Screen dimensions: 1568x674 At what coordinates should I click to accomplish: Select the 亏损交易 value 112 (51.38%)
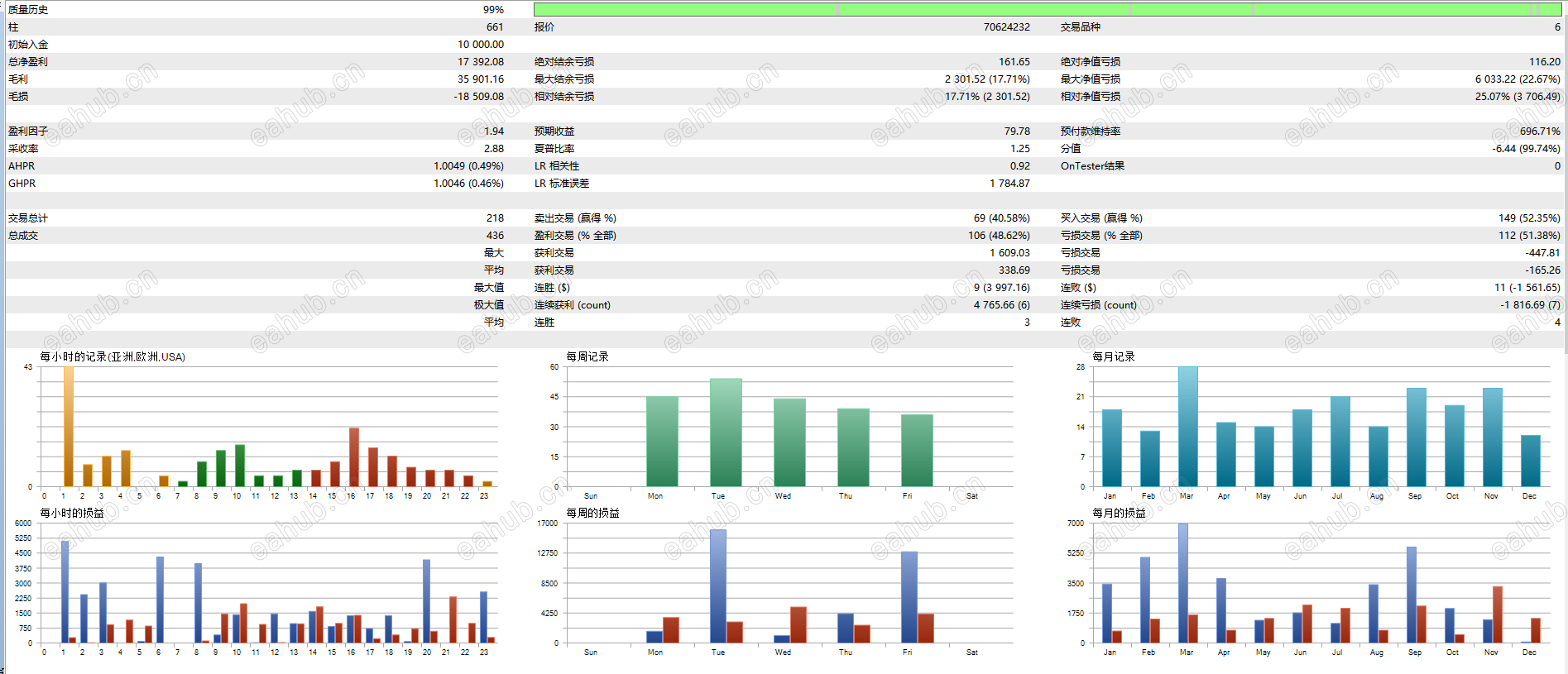click(1529, 236)
